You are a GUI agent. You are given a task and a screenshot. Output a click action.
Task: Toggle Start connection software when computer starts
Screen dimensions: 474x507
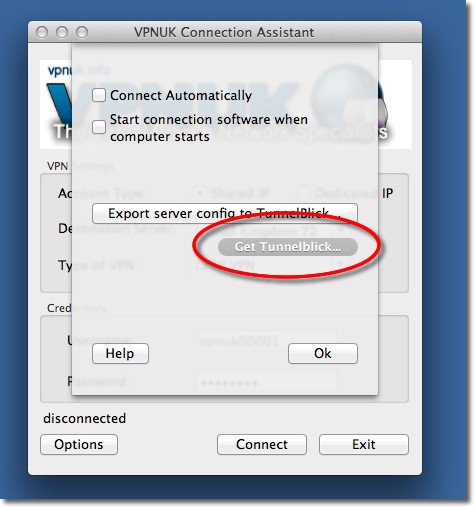point(99,127)
